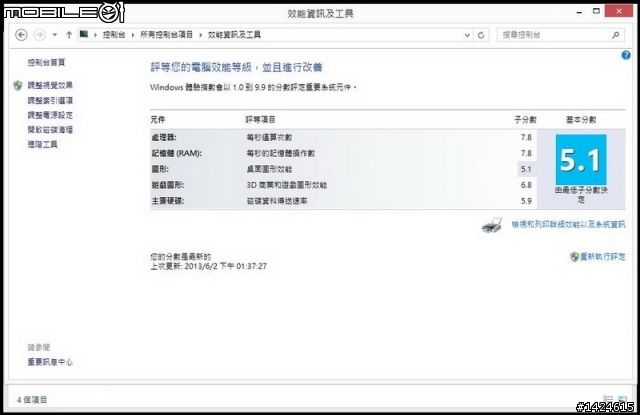Click the 子分數 column header
640x415 pixels.
(525, 120)
